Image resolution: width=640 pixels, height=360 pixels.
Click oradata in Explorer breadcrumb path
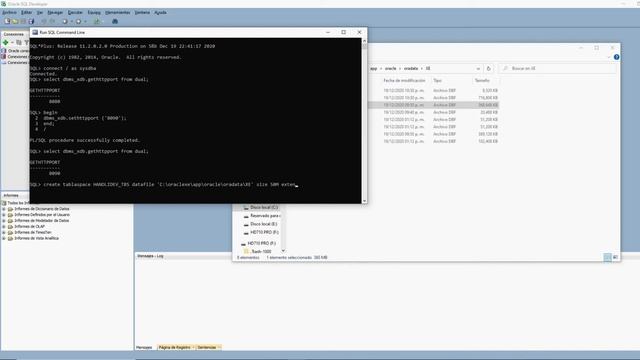pos(411,69)
